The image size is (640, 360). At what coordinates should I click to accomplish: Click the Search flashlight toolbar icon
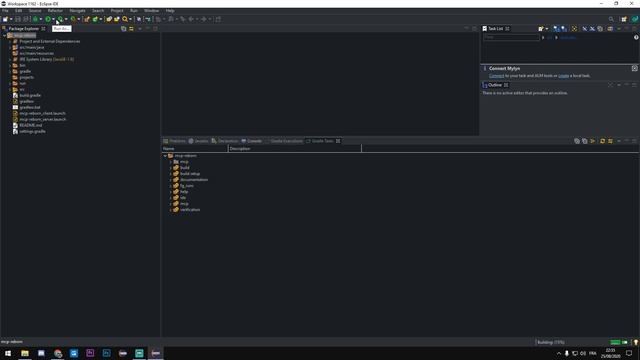pyautogui.click(x=125, y=19)
